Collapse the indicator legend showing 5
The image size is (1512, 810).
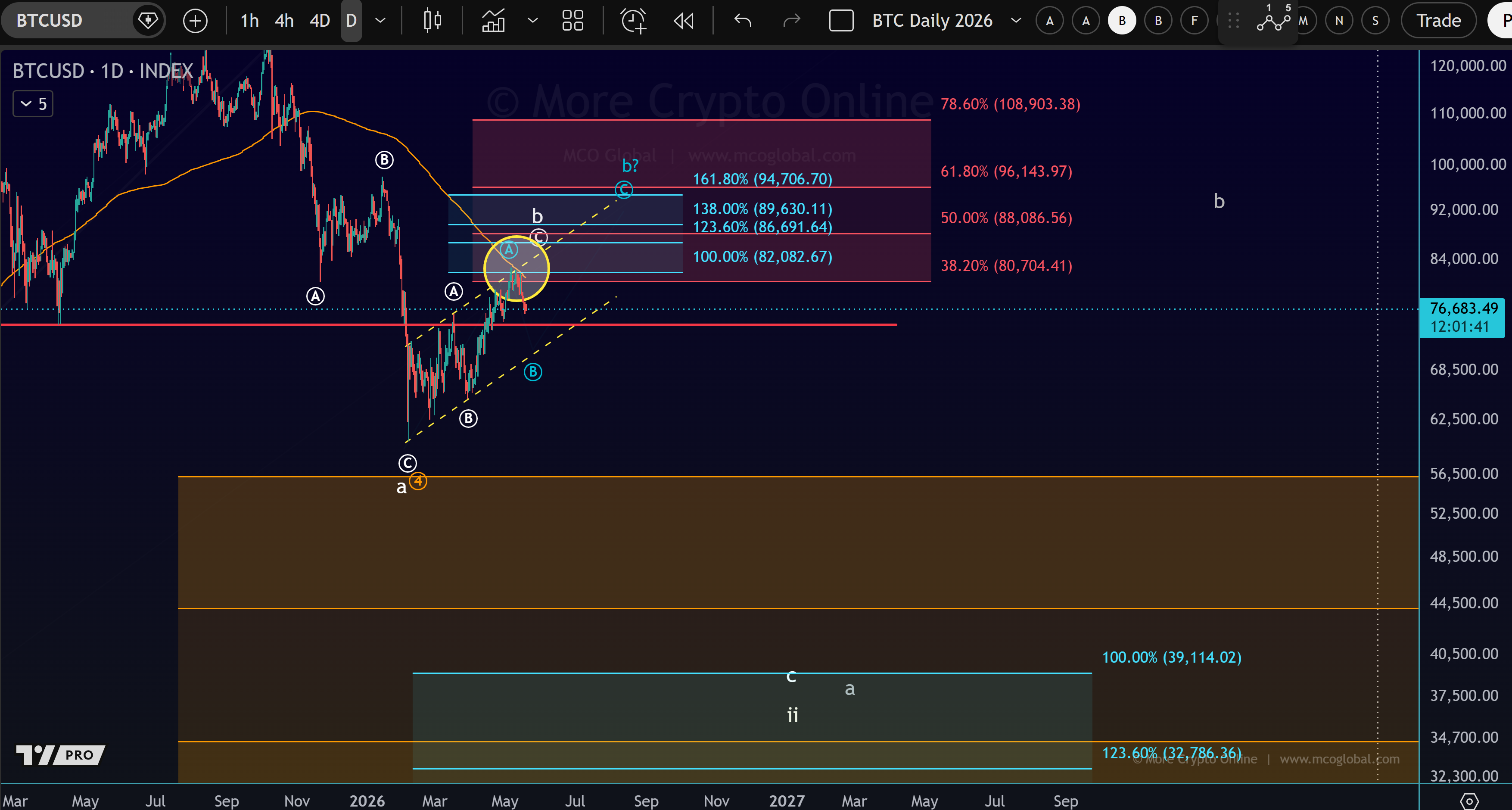tap(33, 104)
